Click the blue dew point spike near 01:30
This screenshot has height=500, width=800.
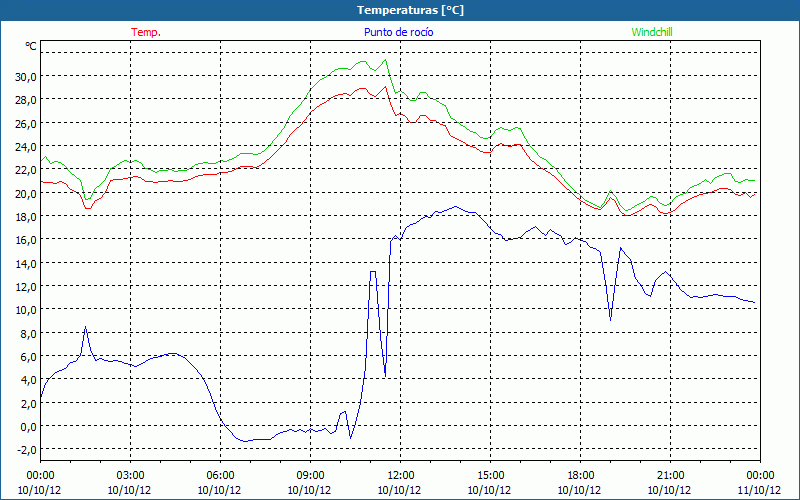[85, 327]
